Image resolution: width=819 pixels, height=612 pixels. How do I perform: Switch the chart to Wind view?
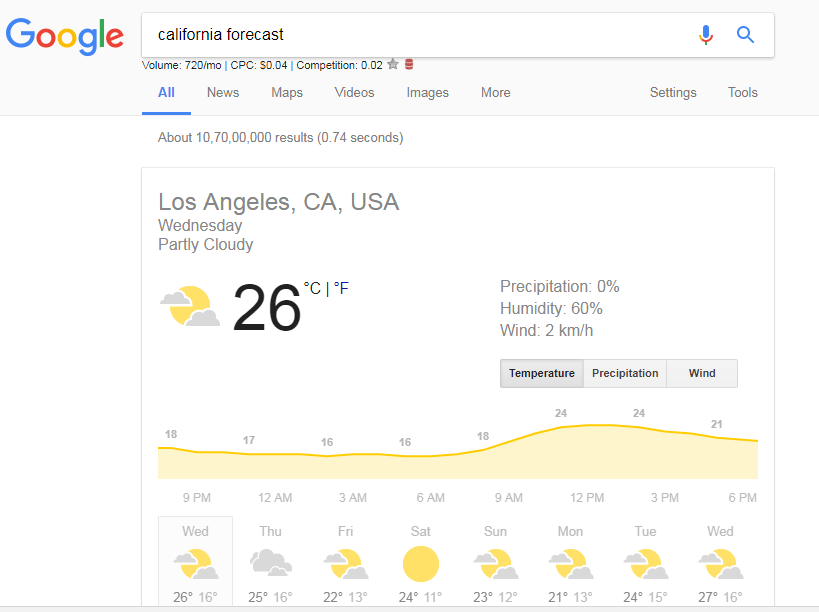click(x=702, y=373)
